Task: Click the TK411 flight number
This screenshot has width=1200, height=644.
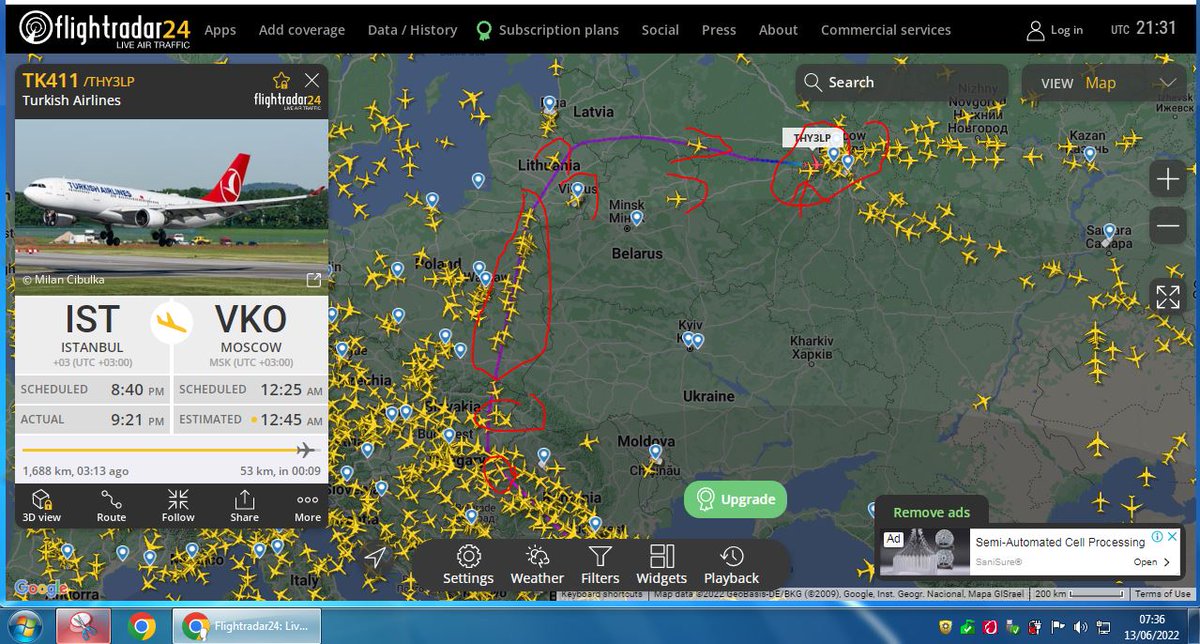Action: pos(50,80)
